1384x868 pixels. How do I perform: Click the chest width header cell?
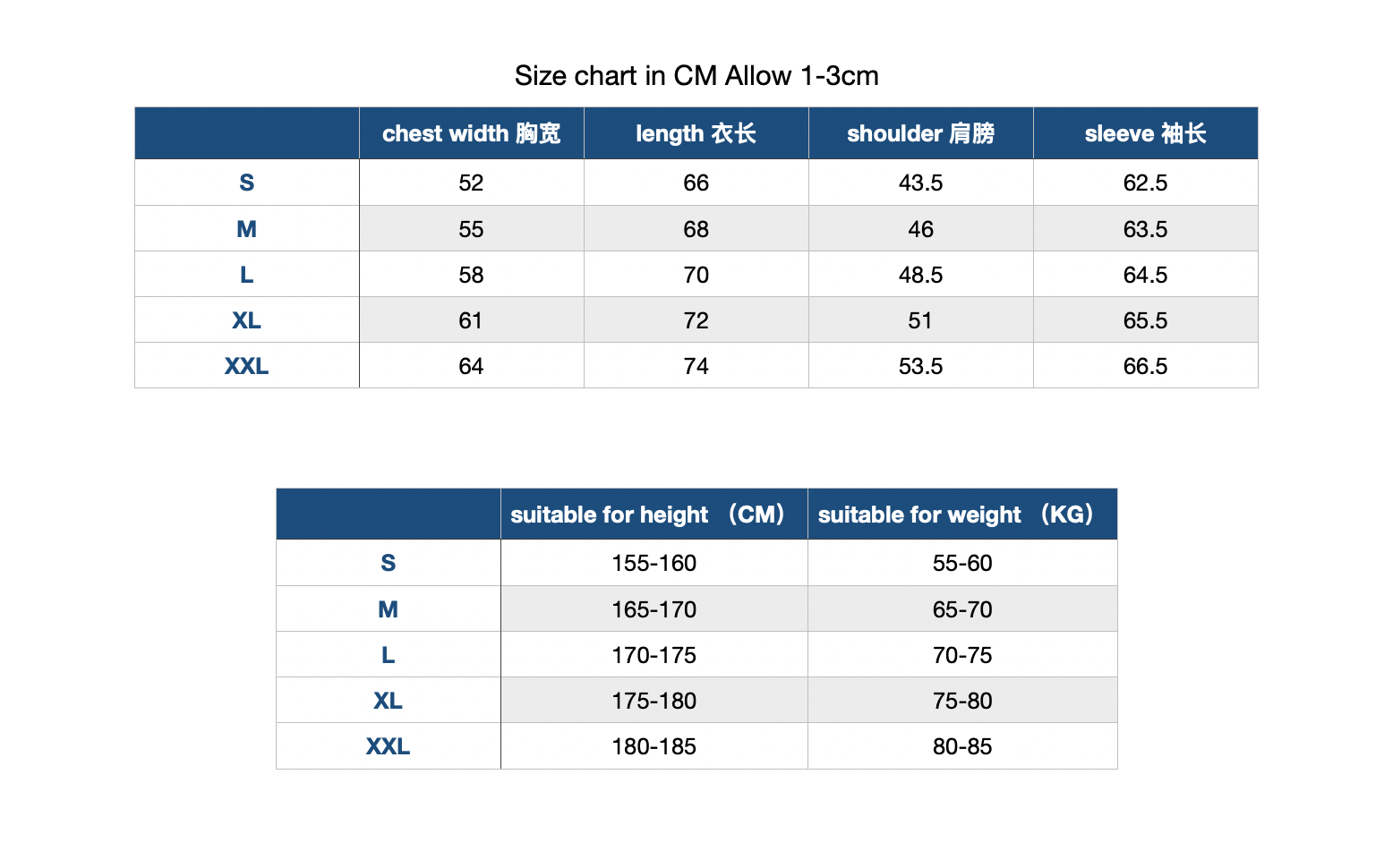point(471,133)
